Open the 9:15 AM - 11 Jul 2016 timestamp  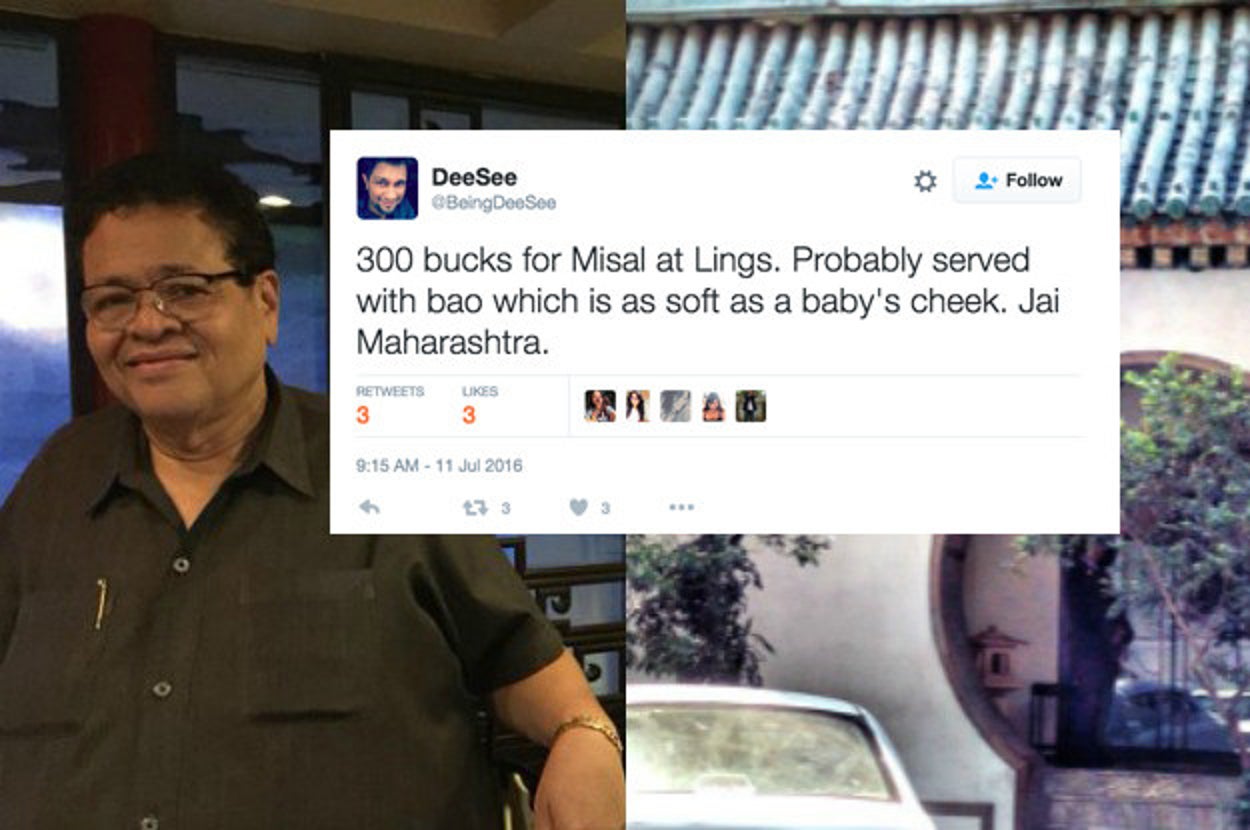(x=439, y=465)
